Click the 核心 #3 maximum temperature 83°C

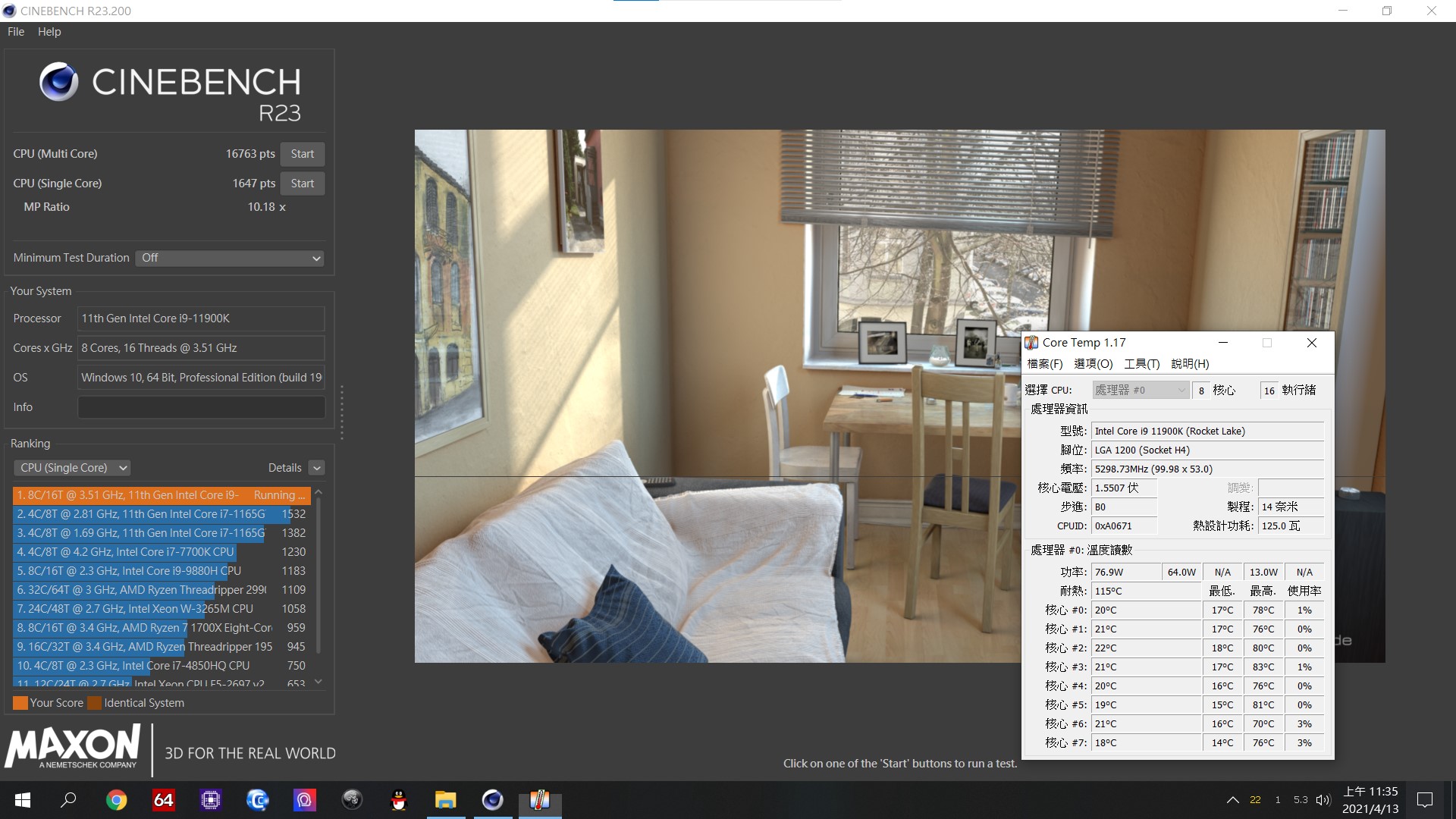coord(1263,667)
